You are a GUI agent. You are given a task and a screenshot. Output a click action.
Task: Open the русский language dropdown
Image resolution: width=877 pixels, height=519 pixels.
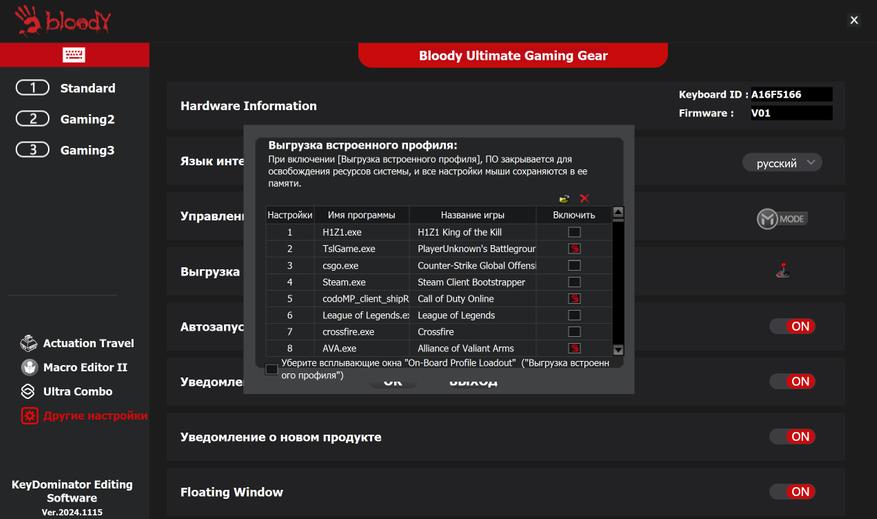782,163
